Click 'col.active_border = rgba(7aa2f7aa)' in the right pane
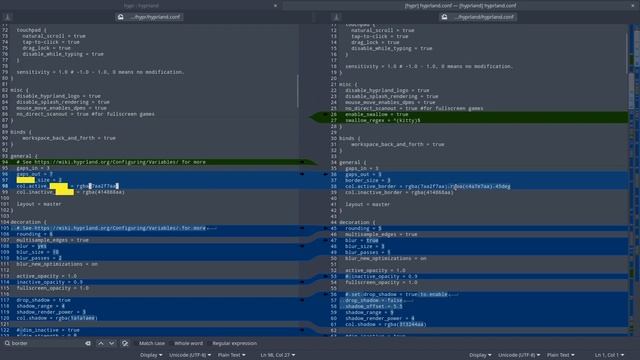 tap(397, 187)
